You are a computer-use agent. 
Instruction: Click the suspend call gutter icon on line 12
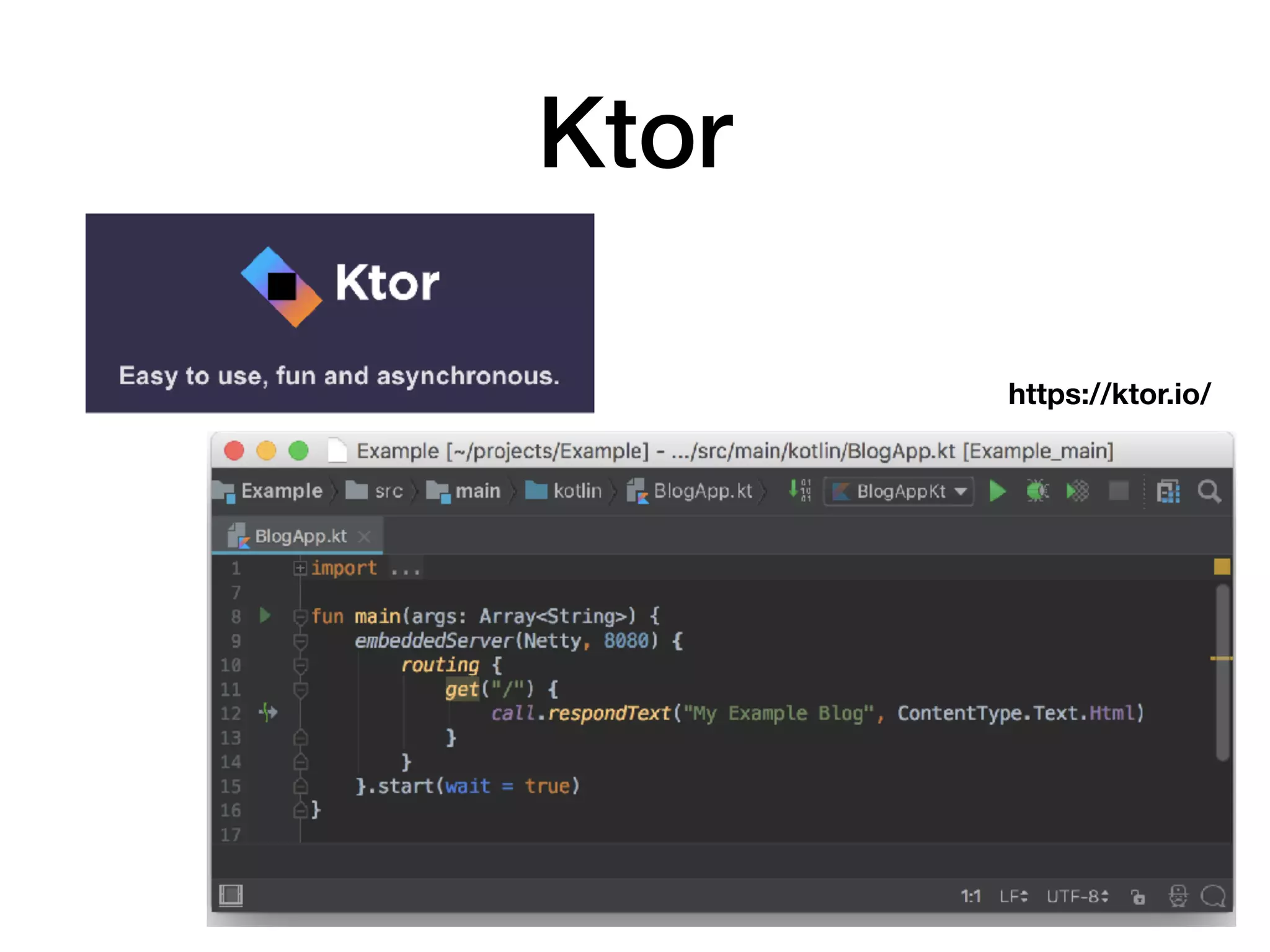coord(268,713)
